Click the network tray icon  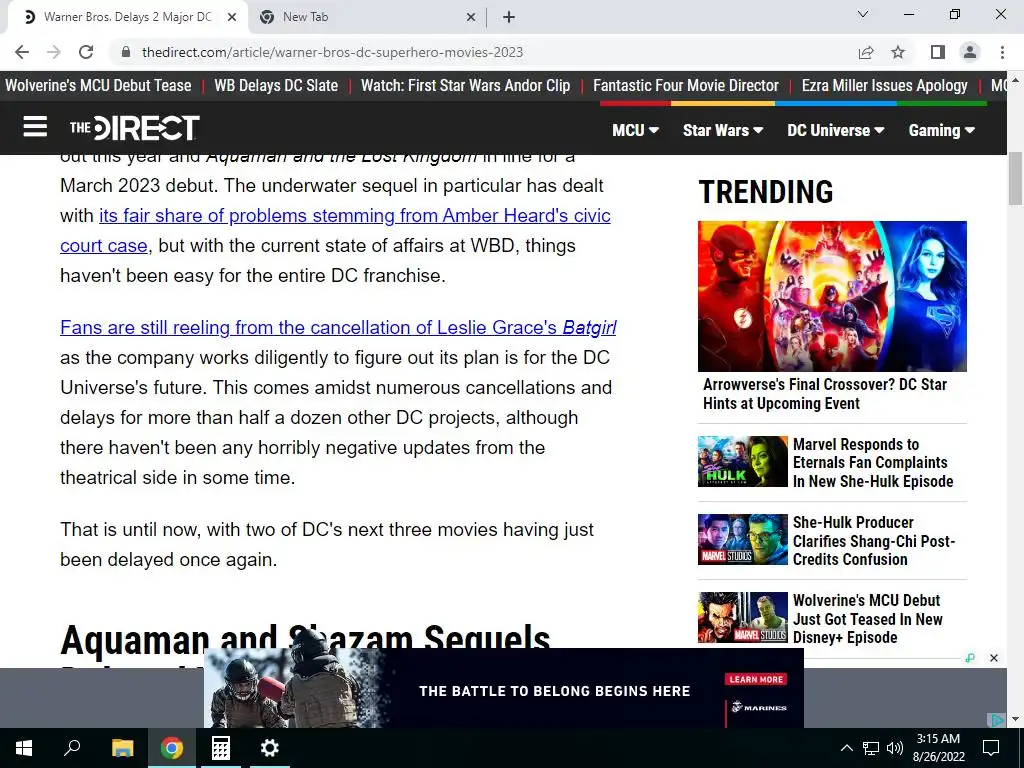click(x=871, y=748)
